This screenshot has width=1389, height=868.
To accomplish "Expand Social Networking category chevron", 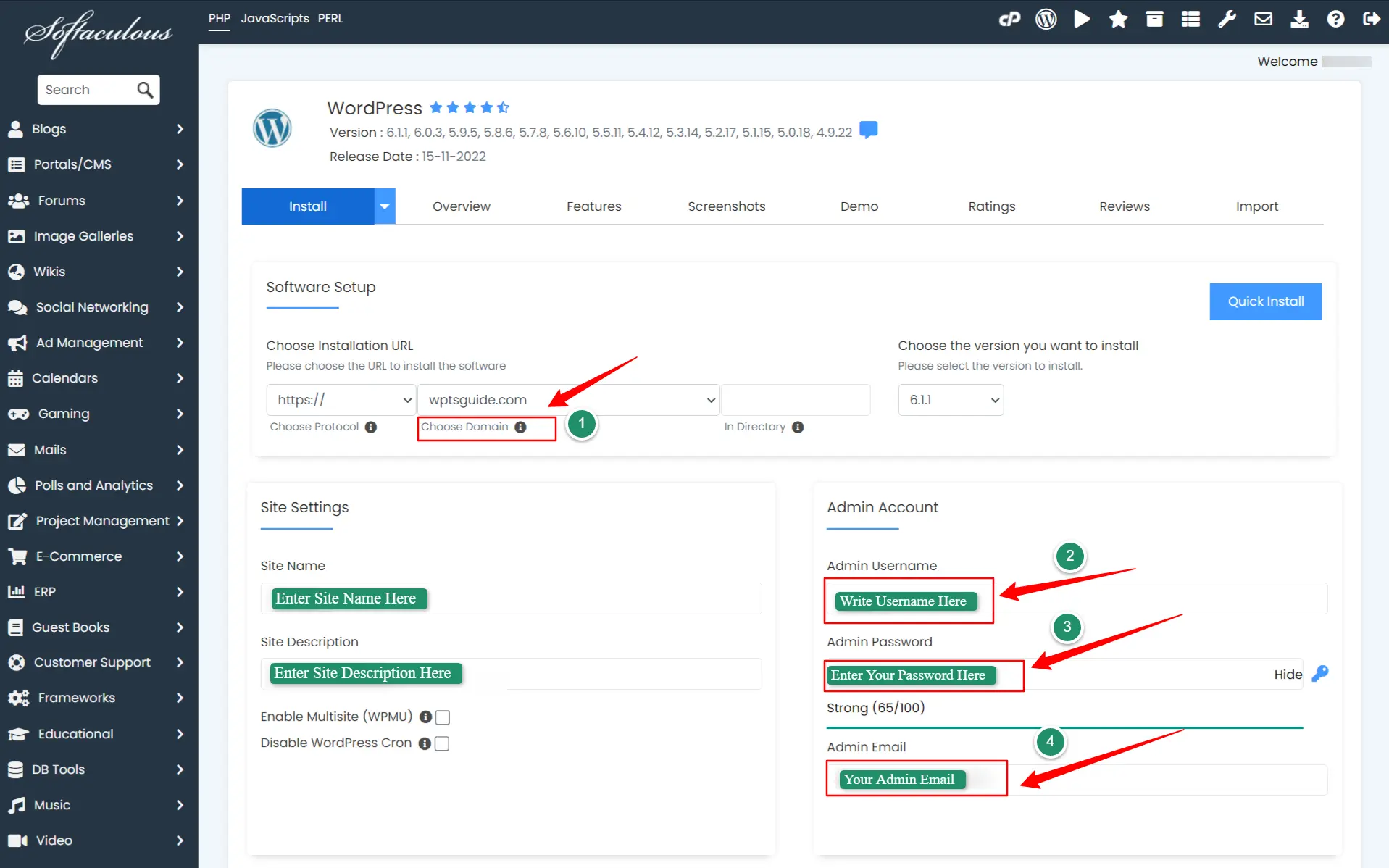I will point(180,307).
